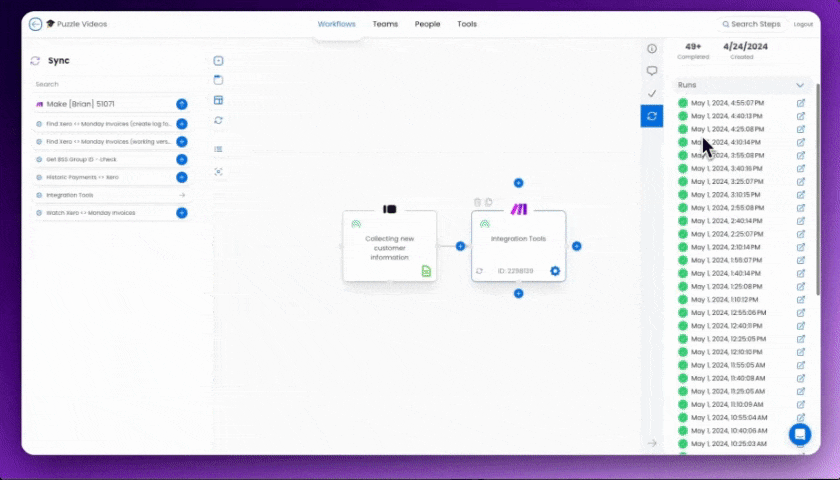840x480 pixels.
Task: Select the Integration Tools step card
Action: pos(518,246)
